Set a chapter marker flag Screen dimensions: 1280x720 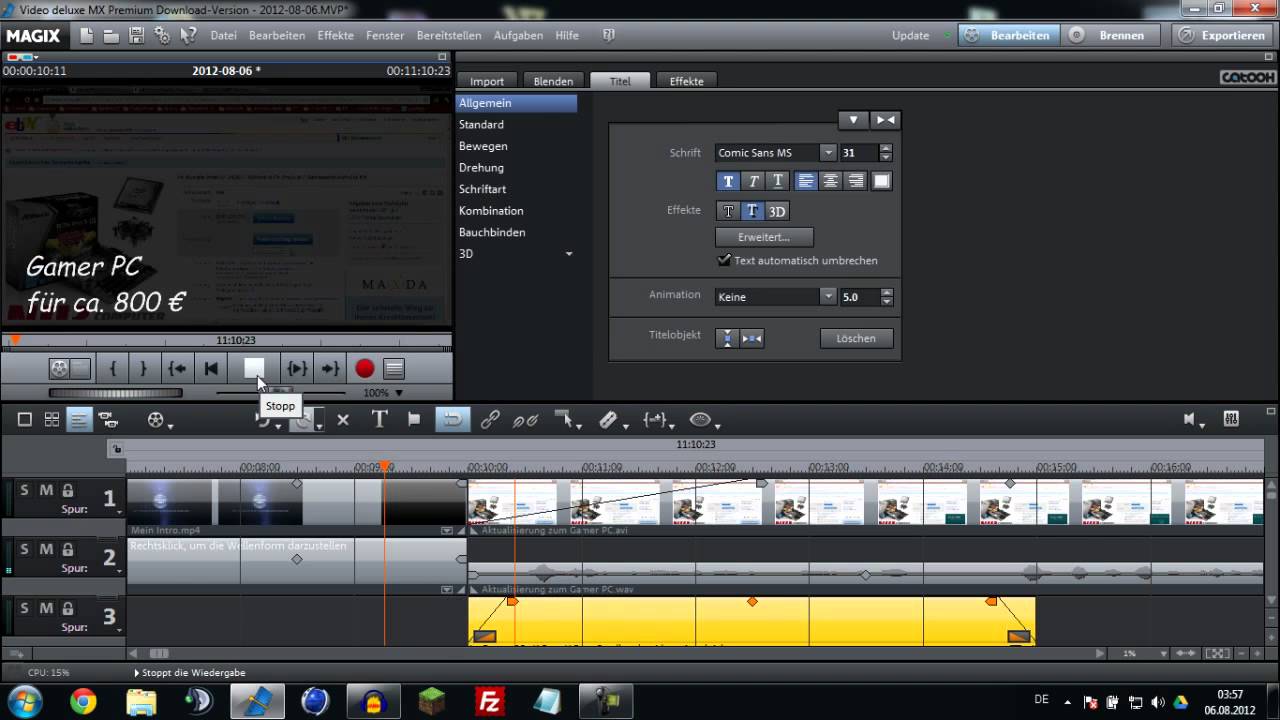(413, 420)
